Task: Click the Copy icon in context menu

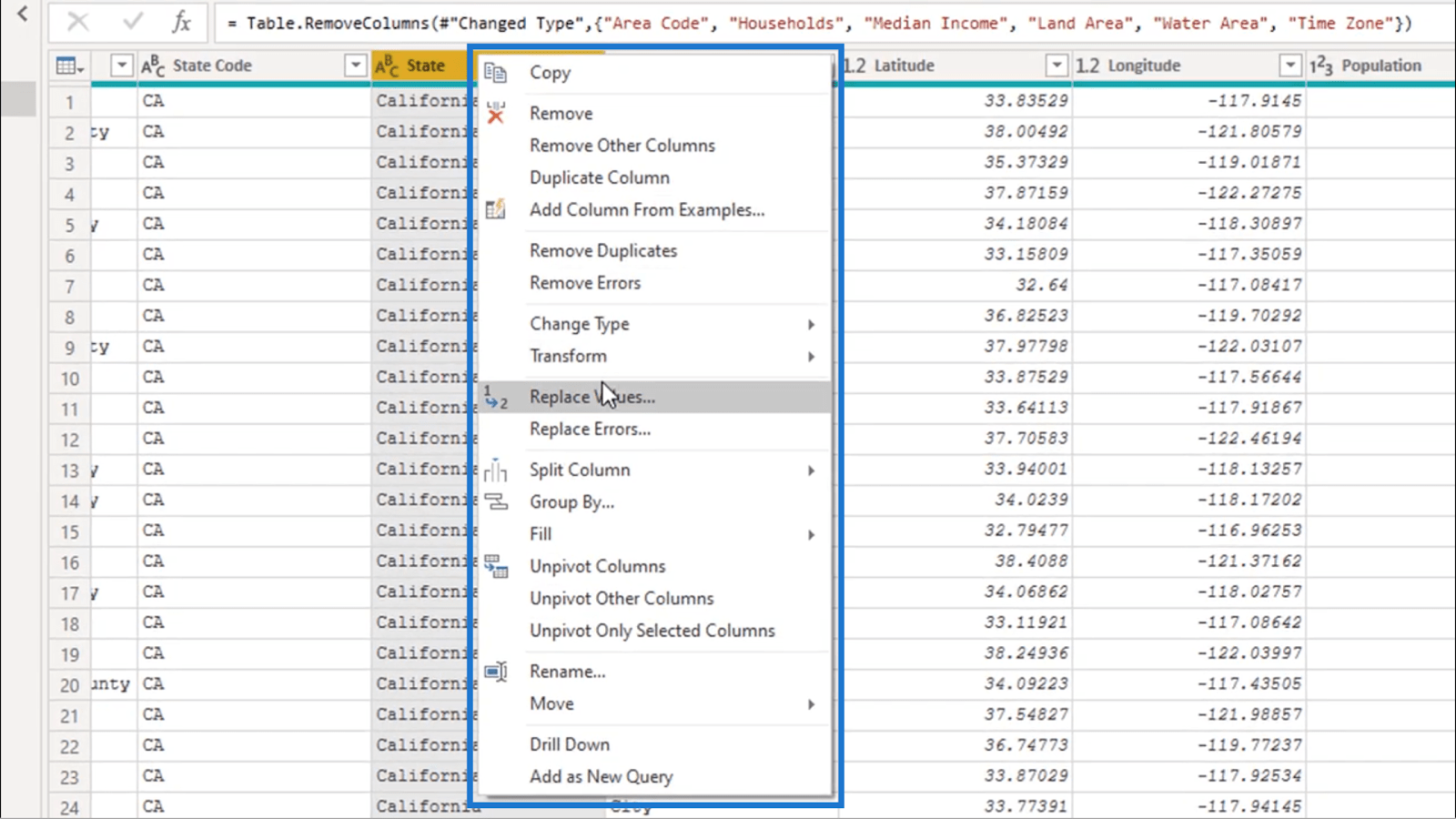Action: (496, 73)
